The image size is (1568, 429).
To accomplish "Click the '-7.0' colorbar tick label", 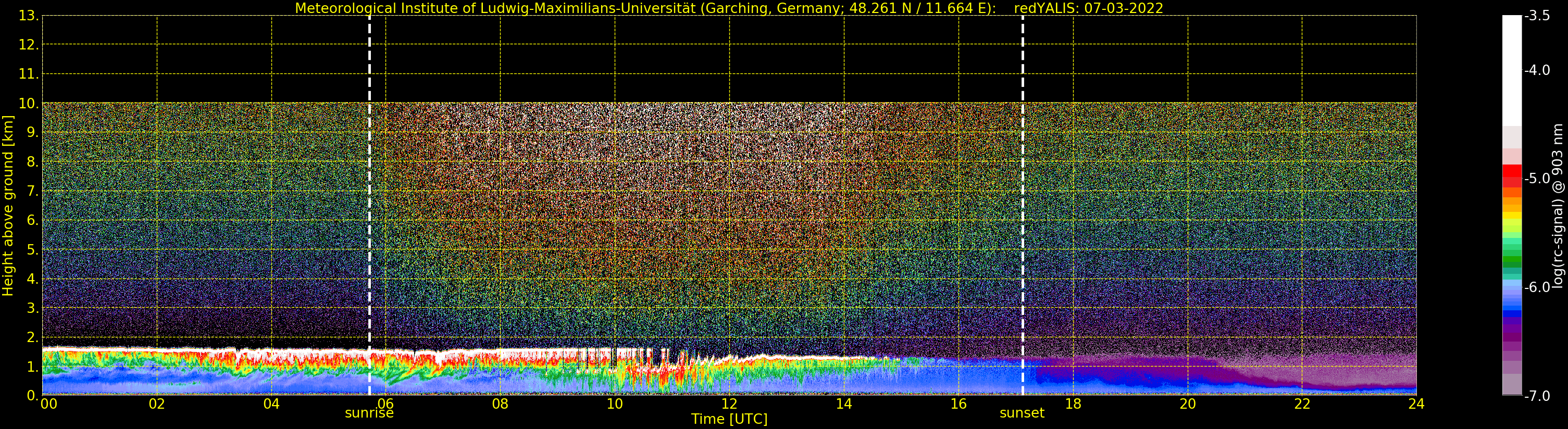I will click(1537, 396).
